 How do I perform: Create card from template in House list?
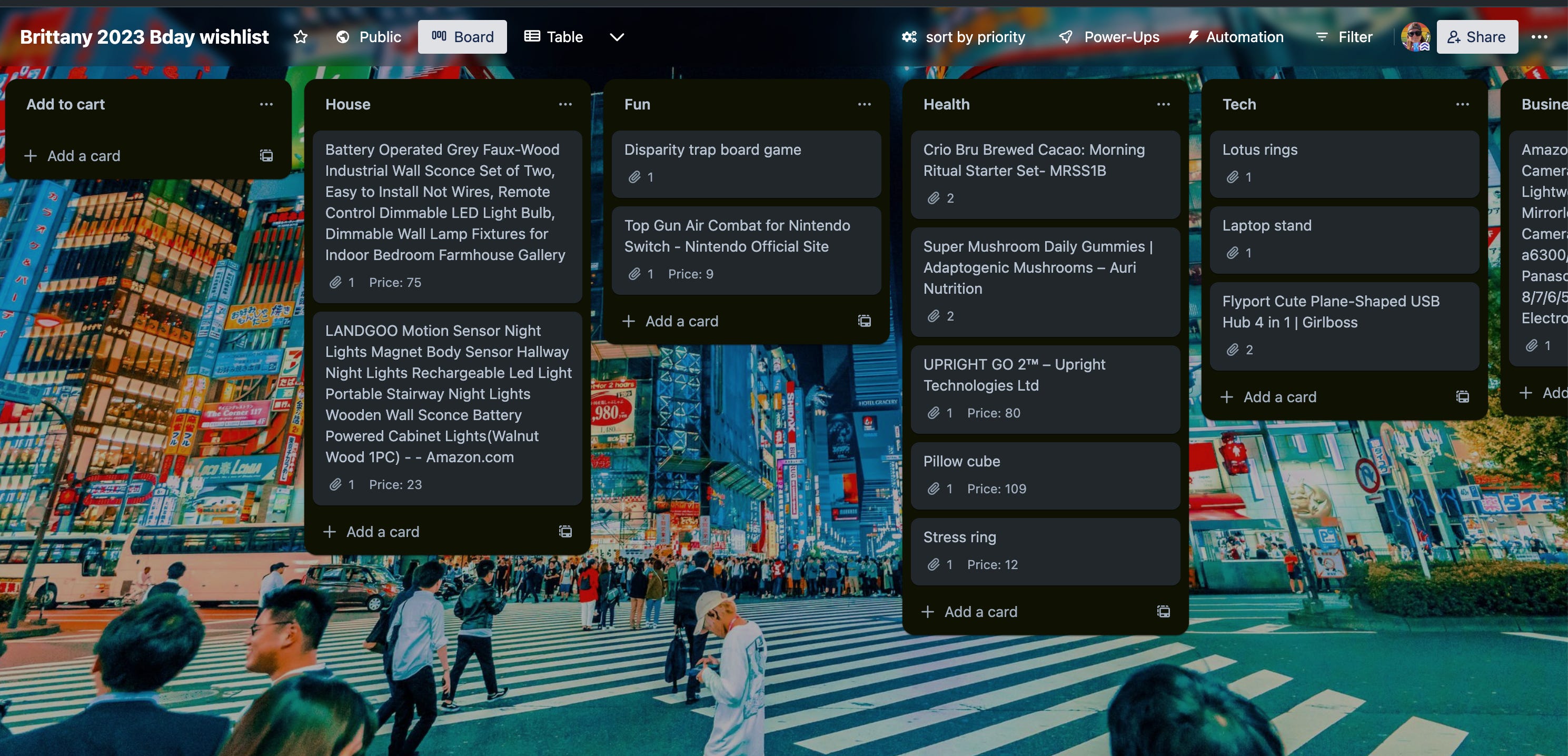tap(565, 531)
